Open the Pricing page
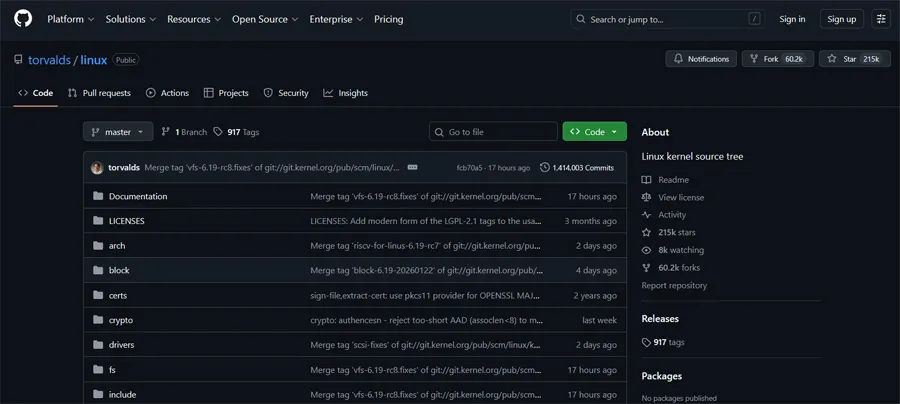Screen dimensions: 900x404 tap(389, 19)
